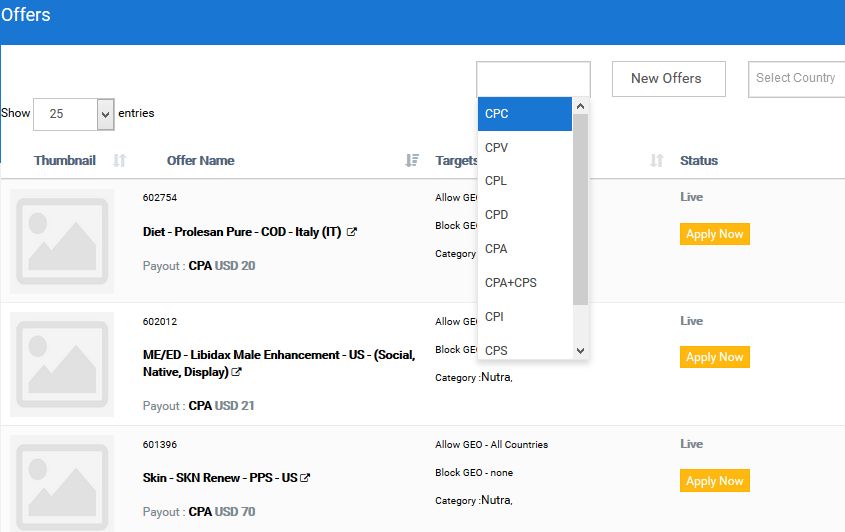Click the dropdown list scrollbar thumb
Image resolution: width=845 pixels, height=532 pixels.
pyautogui.click(x=580, y=209)
